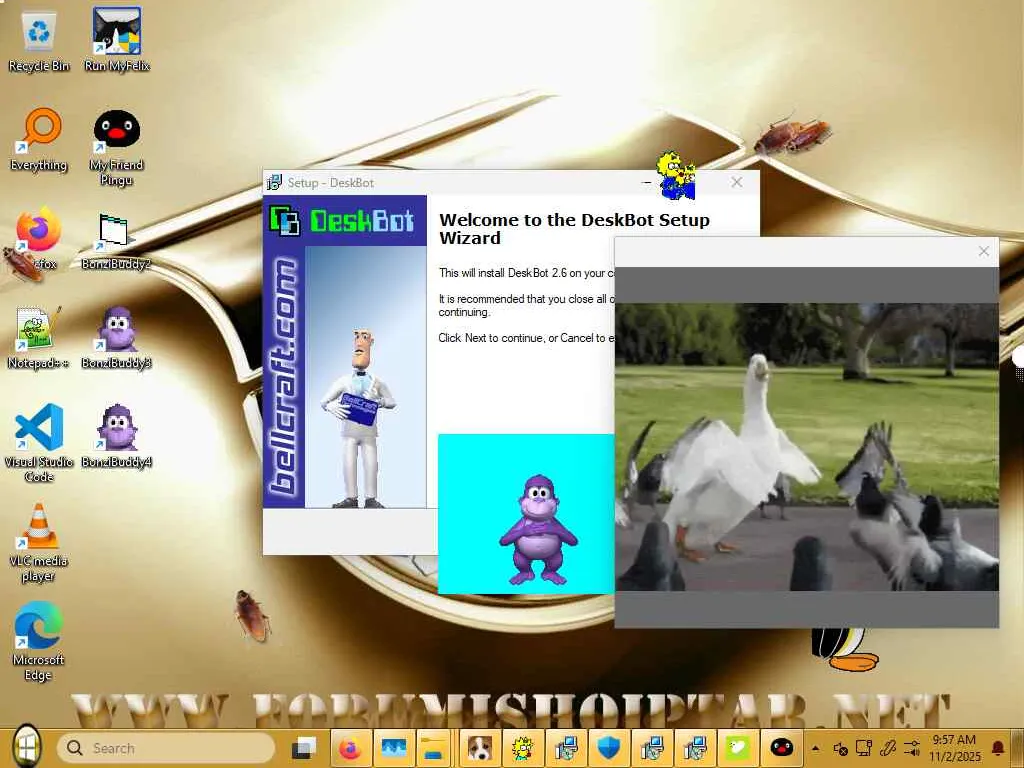This screenshot has height=768, width=1024.
Task: Click the Lisa Simpson desktop character
Action: [675, 175]
